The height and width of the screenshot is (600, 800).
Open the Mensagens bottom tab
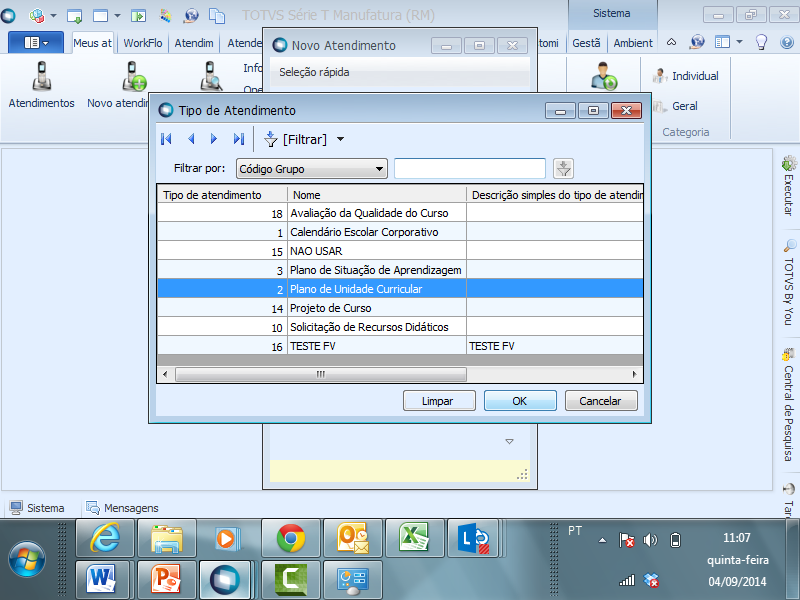tap(122, 508)
